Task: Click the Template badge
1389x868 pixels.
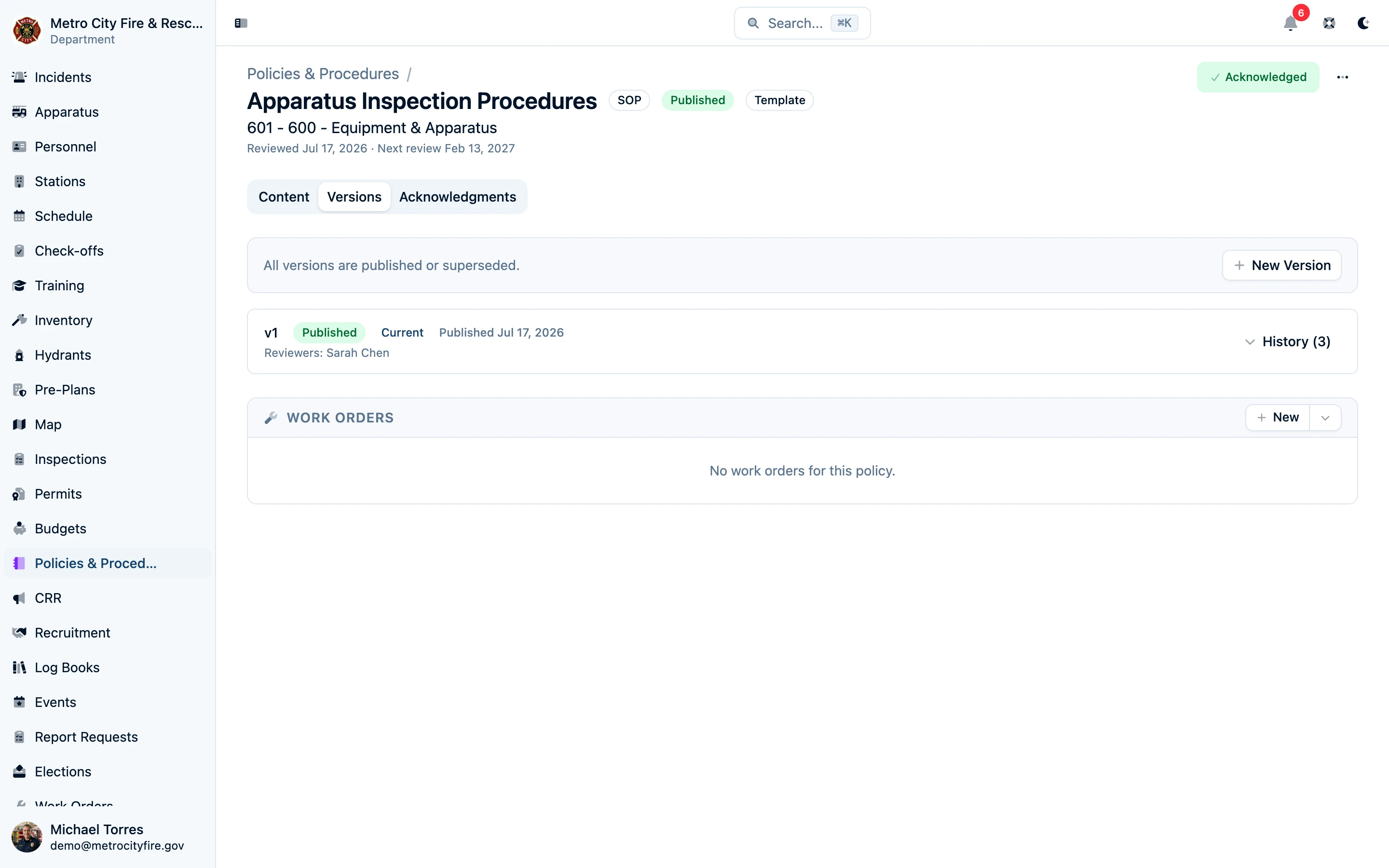Action: coord(779,100)
